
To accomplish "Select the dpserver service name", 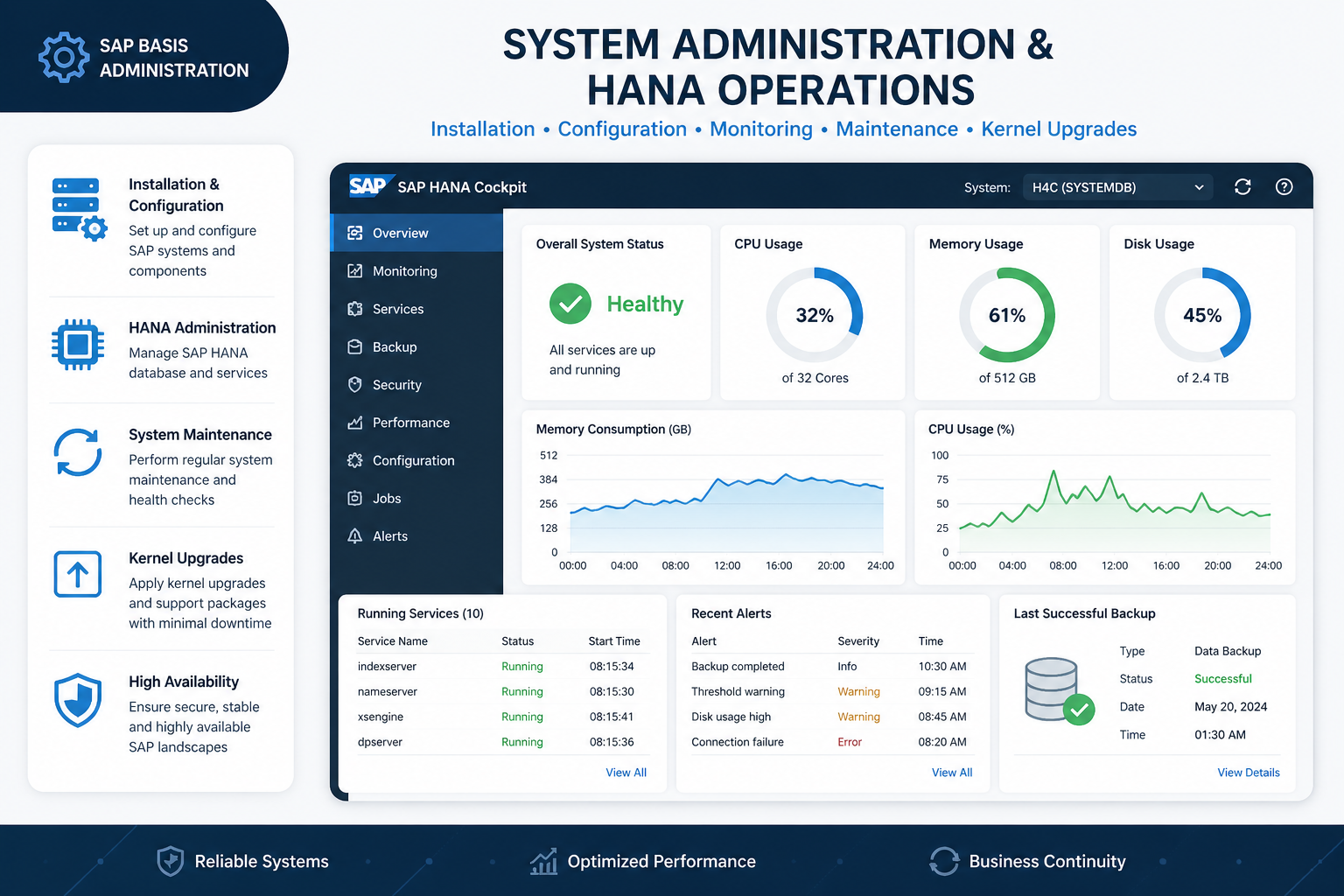I will pyautogui.click(x=380, y=742).
